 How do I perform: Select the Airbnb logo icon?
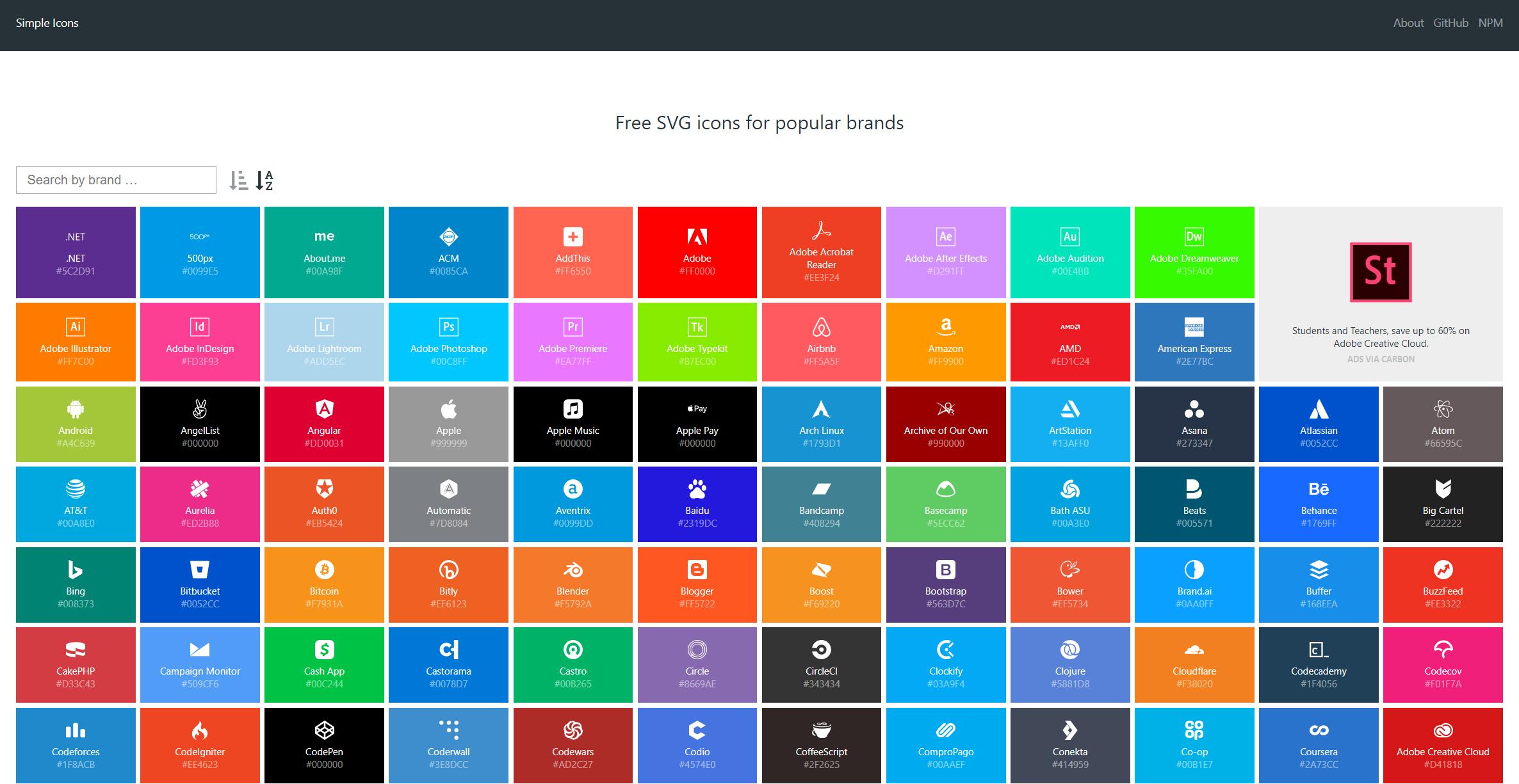click(x=821, y=328)
